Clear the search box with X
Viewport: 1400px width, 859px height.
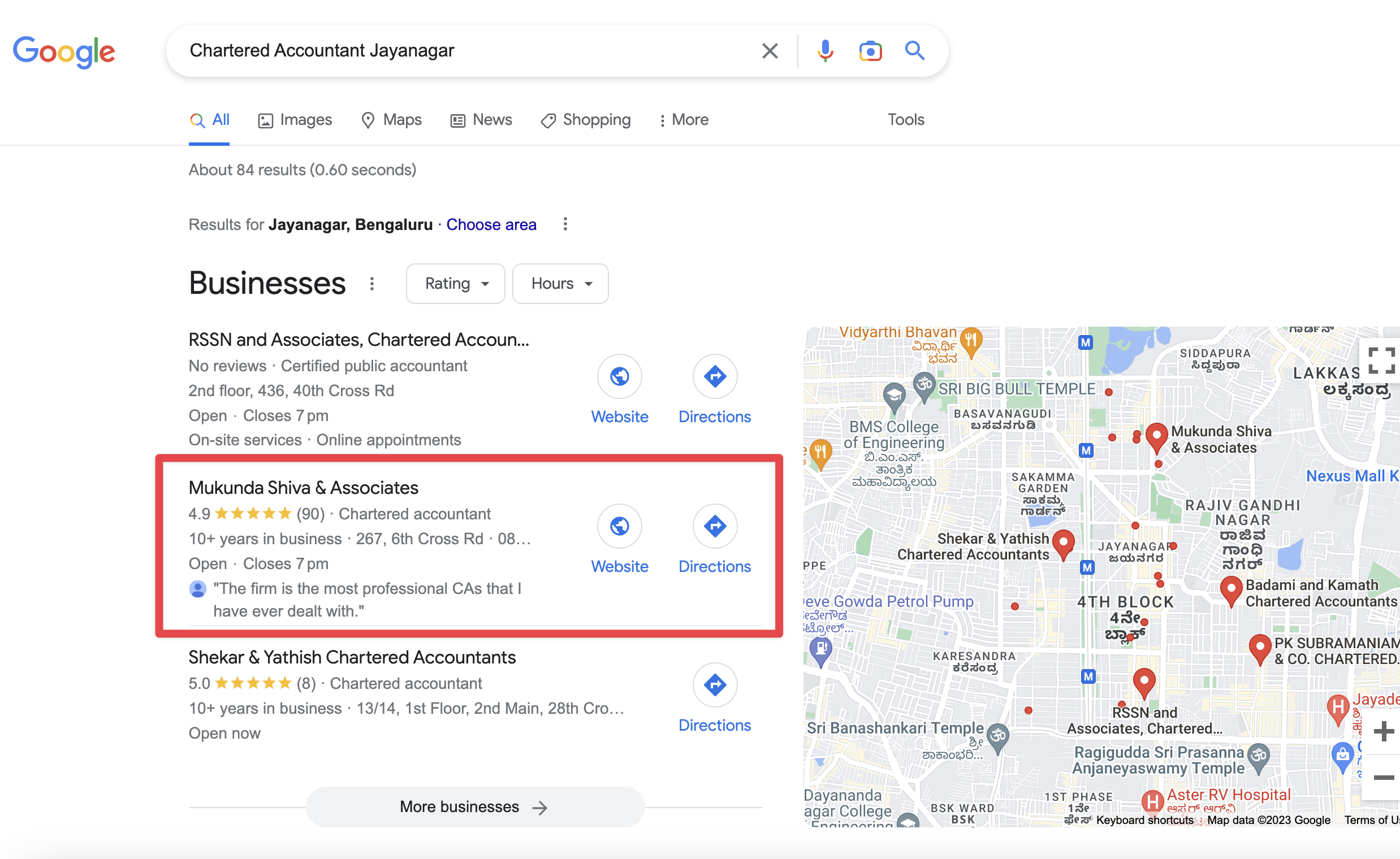770,51
